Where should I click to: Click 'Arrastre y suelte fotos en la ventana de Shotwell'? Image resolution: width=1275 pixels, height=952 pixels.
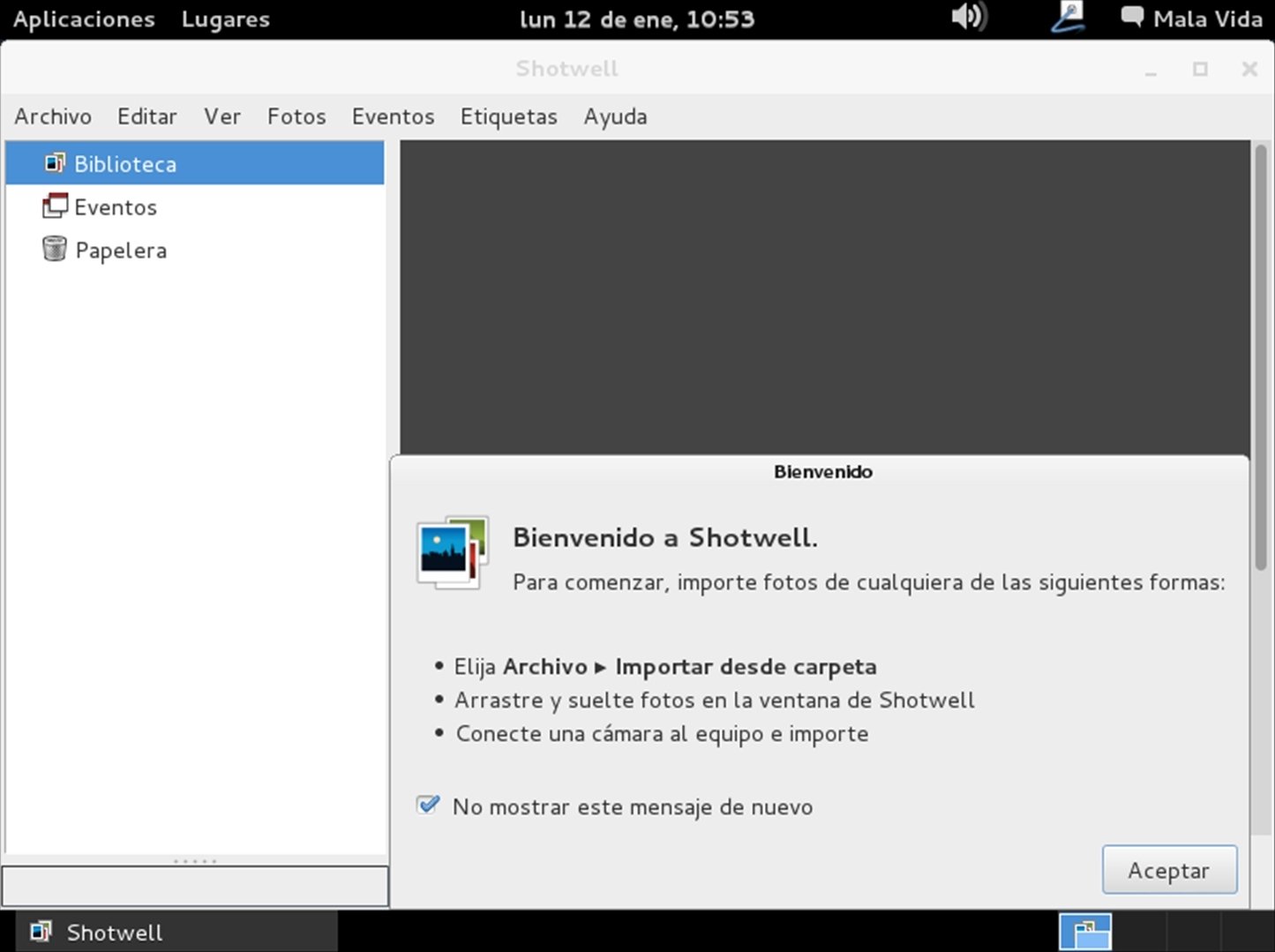tap(715, 700)
